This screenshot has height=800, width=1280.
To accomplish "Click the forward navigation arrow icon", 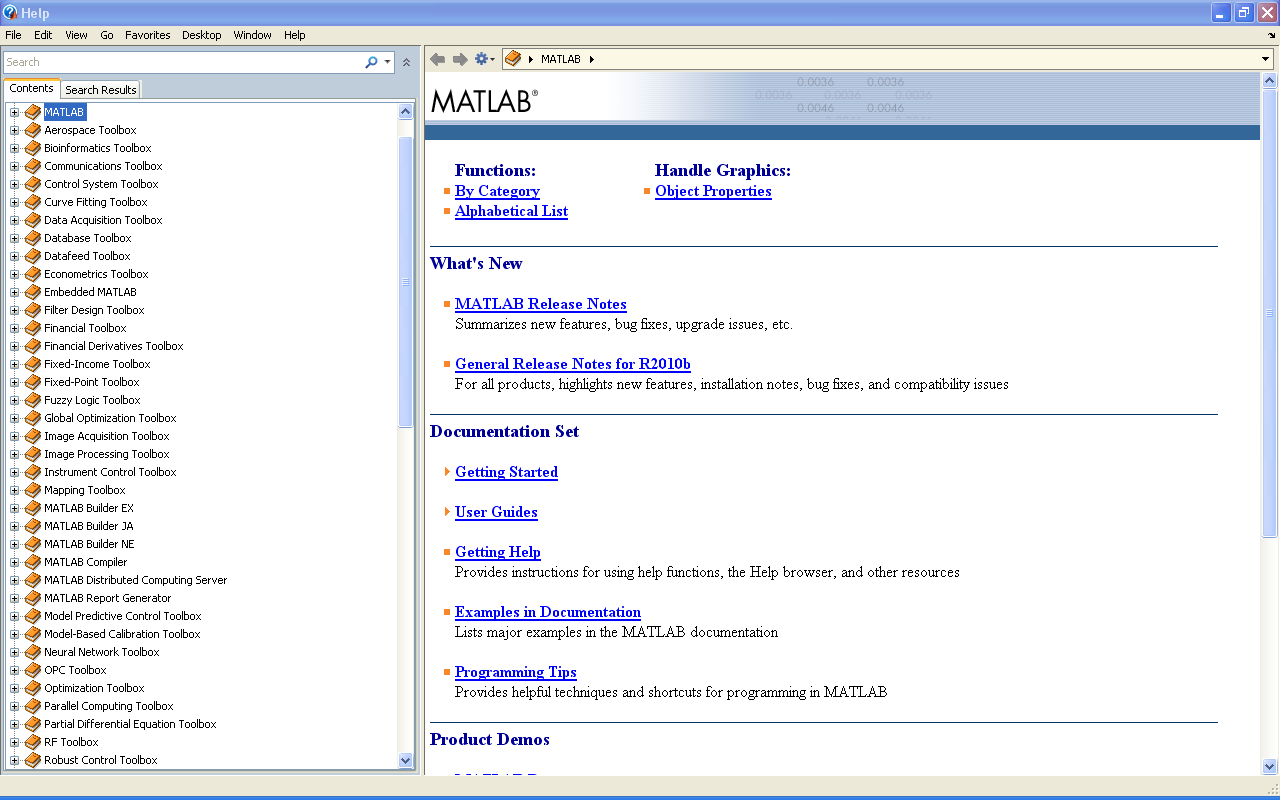I will (x=460, y=59).
